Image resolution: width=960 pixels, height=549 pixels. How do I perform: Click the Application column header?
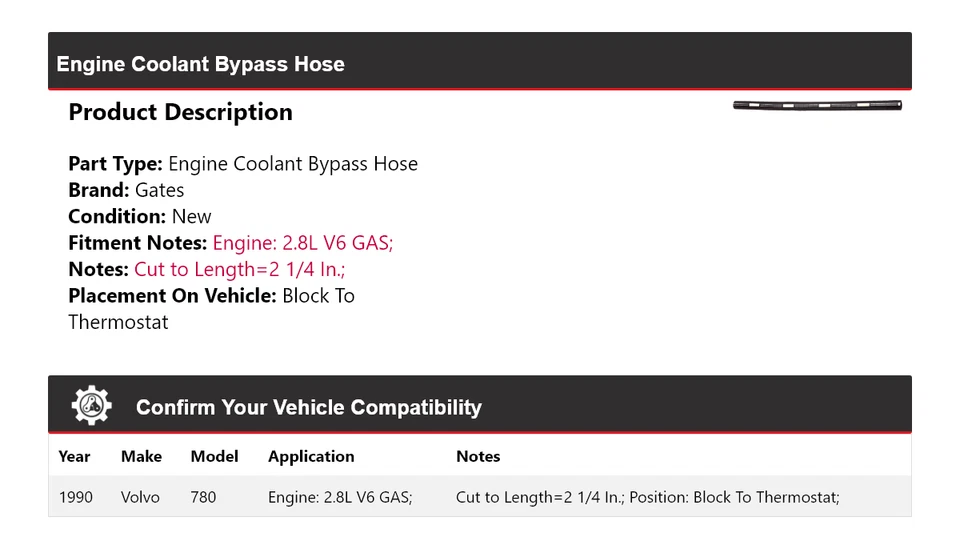pos(311,456)
